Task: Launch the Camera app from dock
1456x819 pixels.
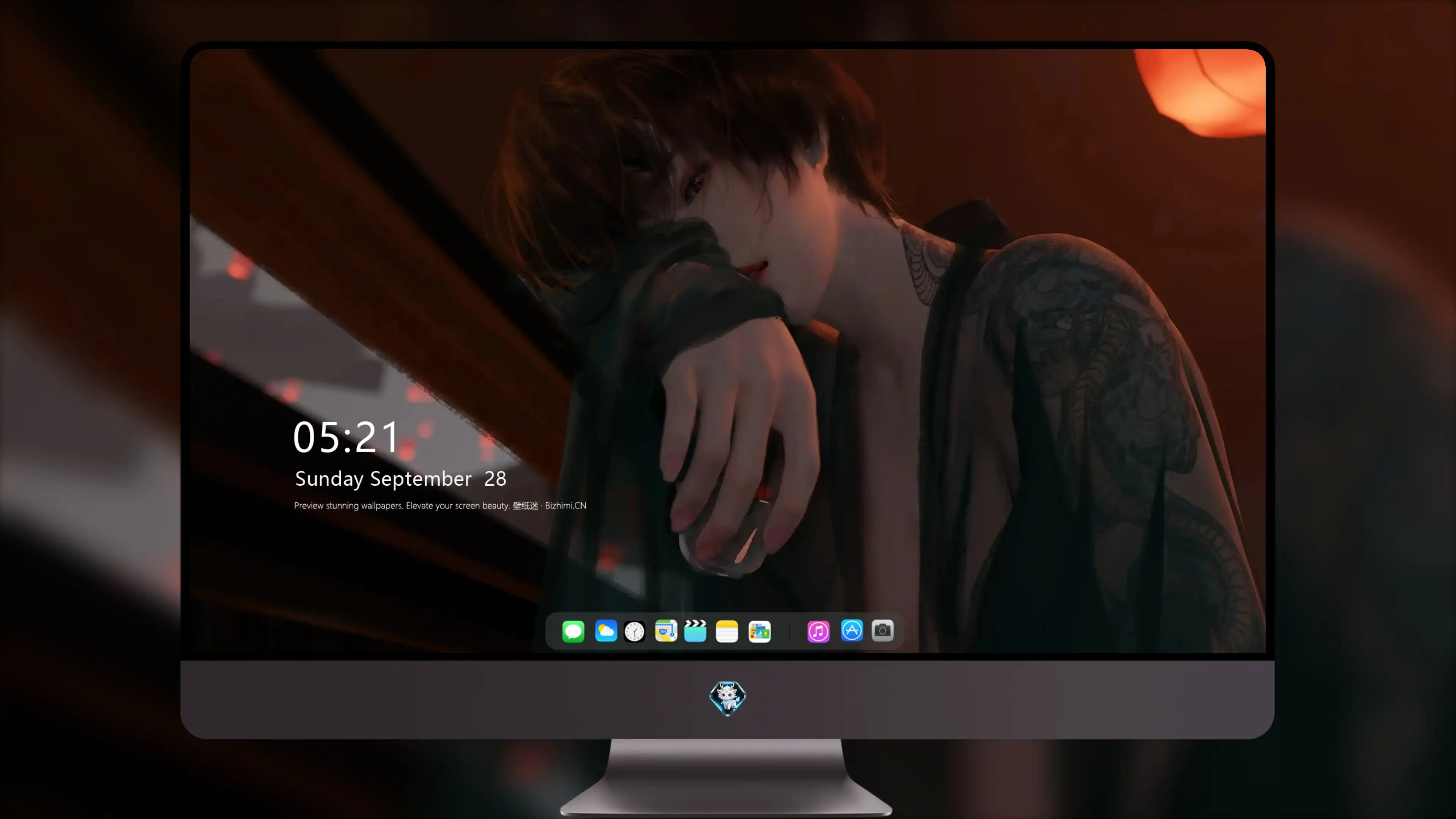Action: [882, 630]
